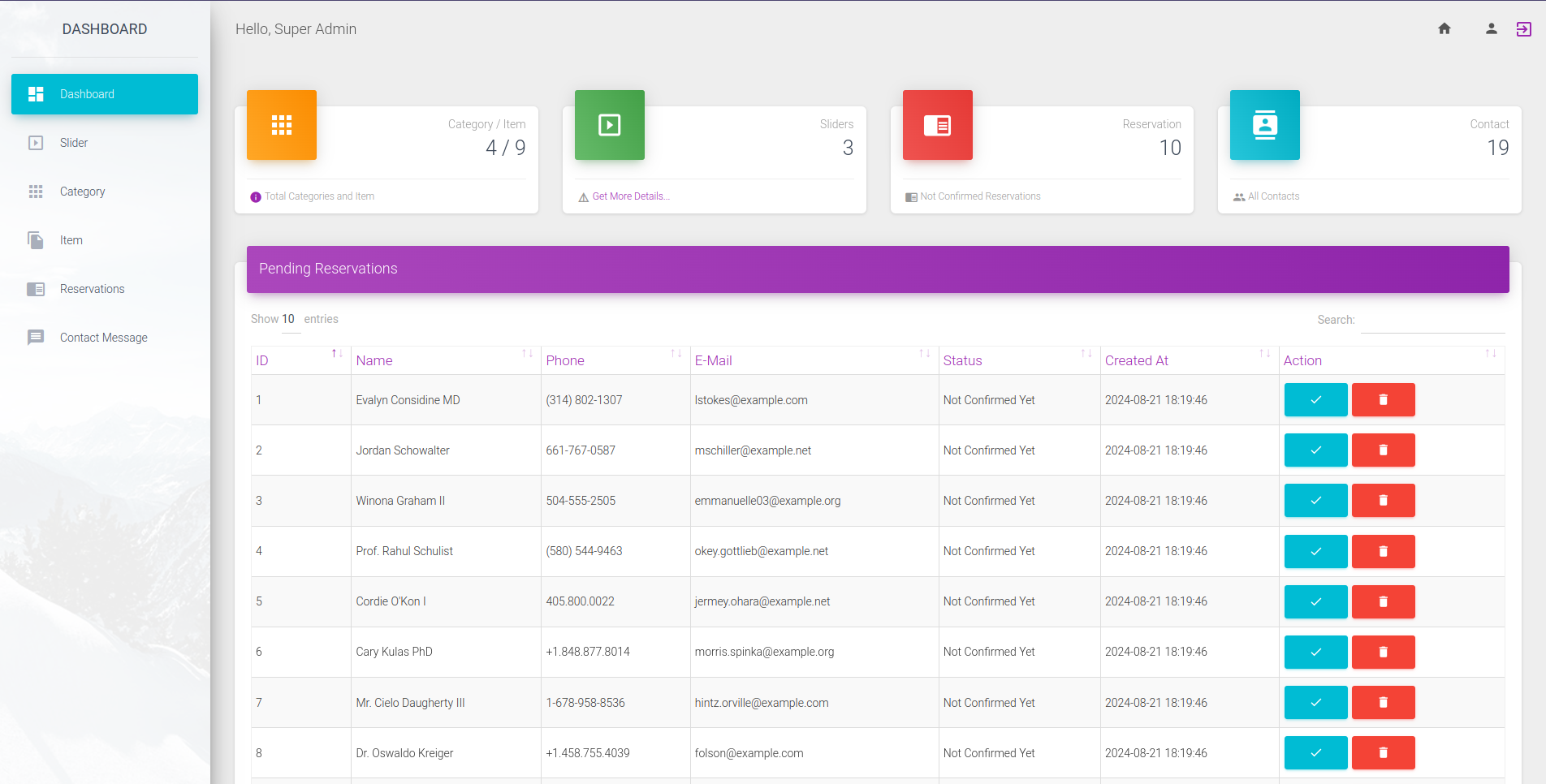Image resolution: width=1546 pixels, height=784 pixels.
Task: Open the Reservations sidebar item
Action: click(x=105, y=289)
